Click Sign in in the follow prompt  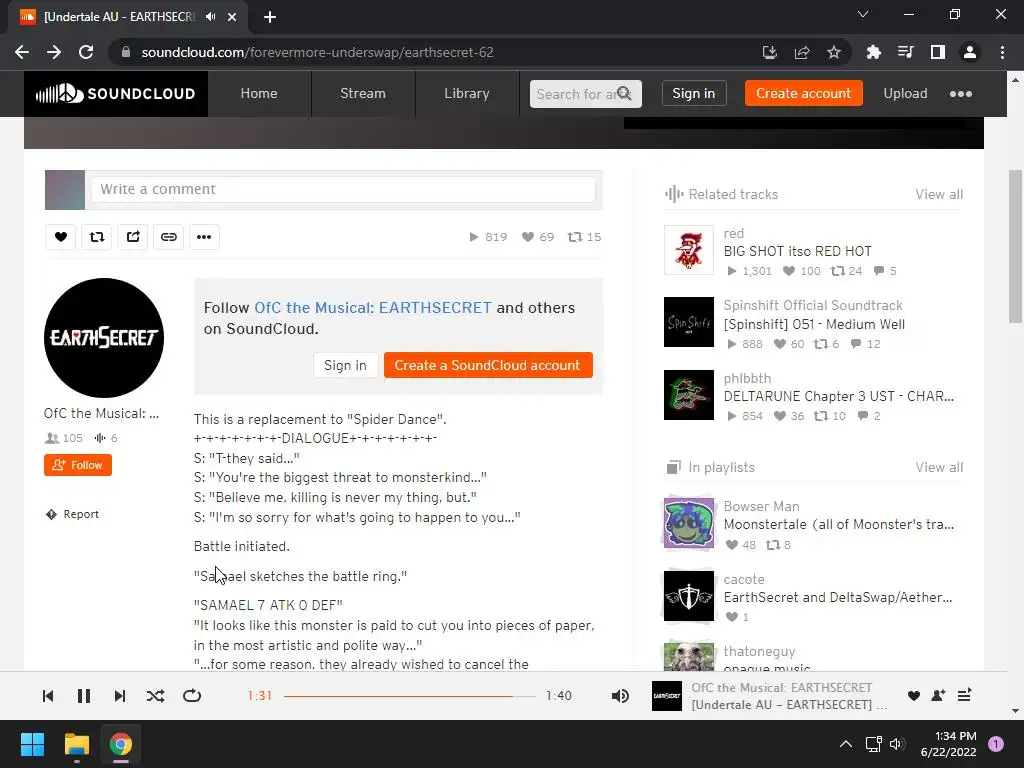pyautogui.click(x=345, y=365)
